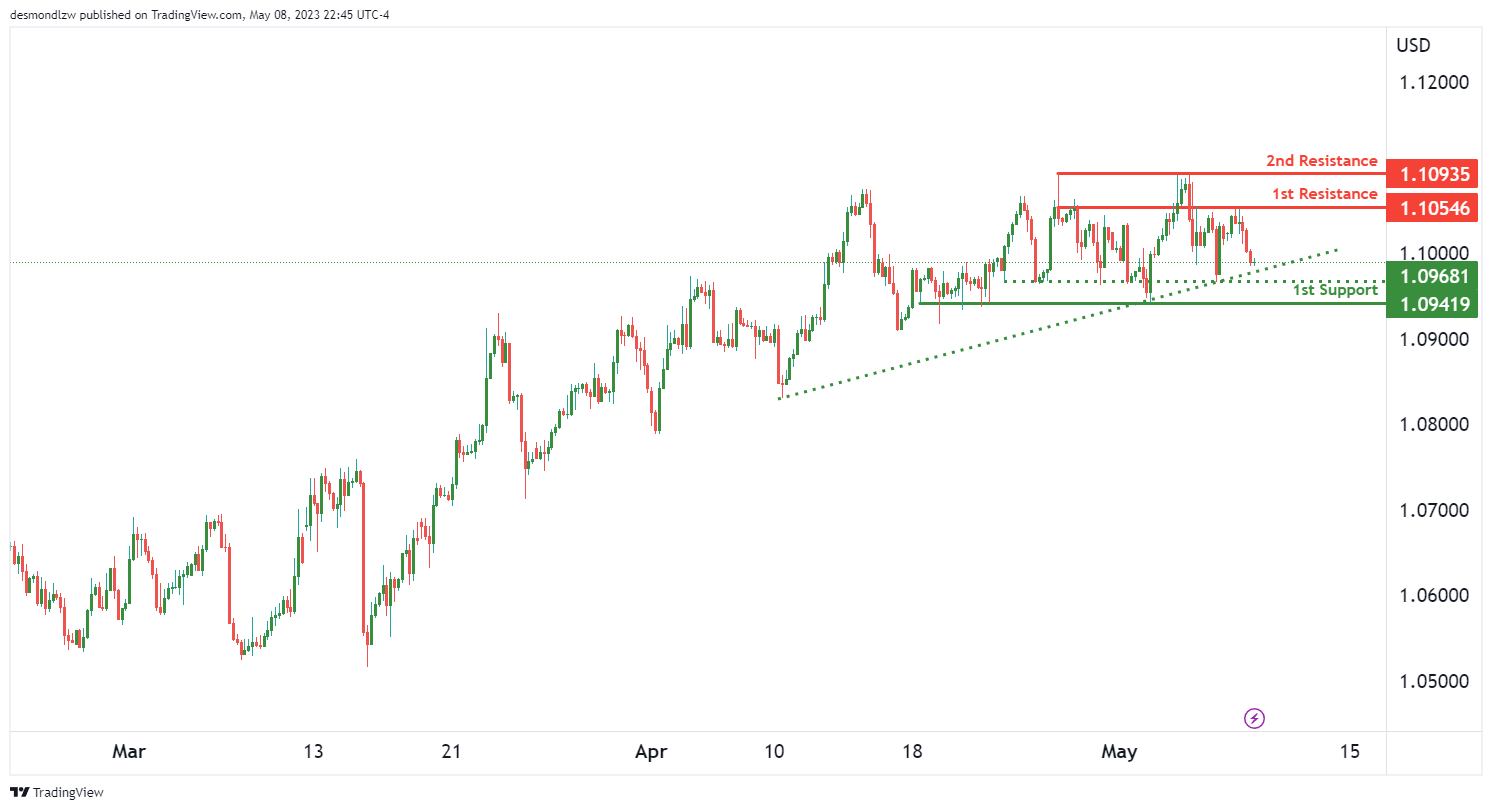Click the 1.05000 price axis label
Screen dimensions: 1492x810
pos(1433,681)
